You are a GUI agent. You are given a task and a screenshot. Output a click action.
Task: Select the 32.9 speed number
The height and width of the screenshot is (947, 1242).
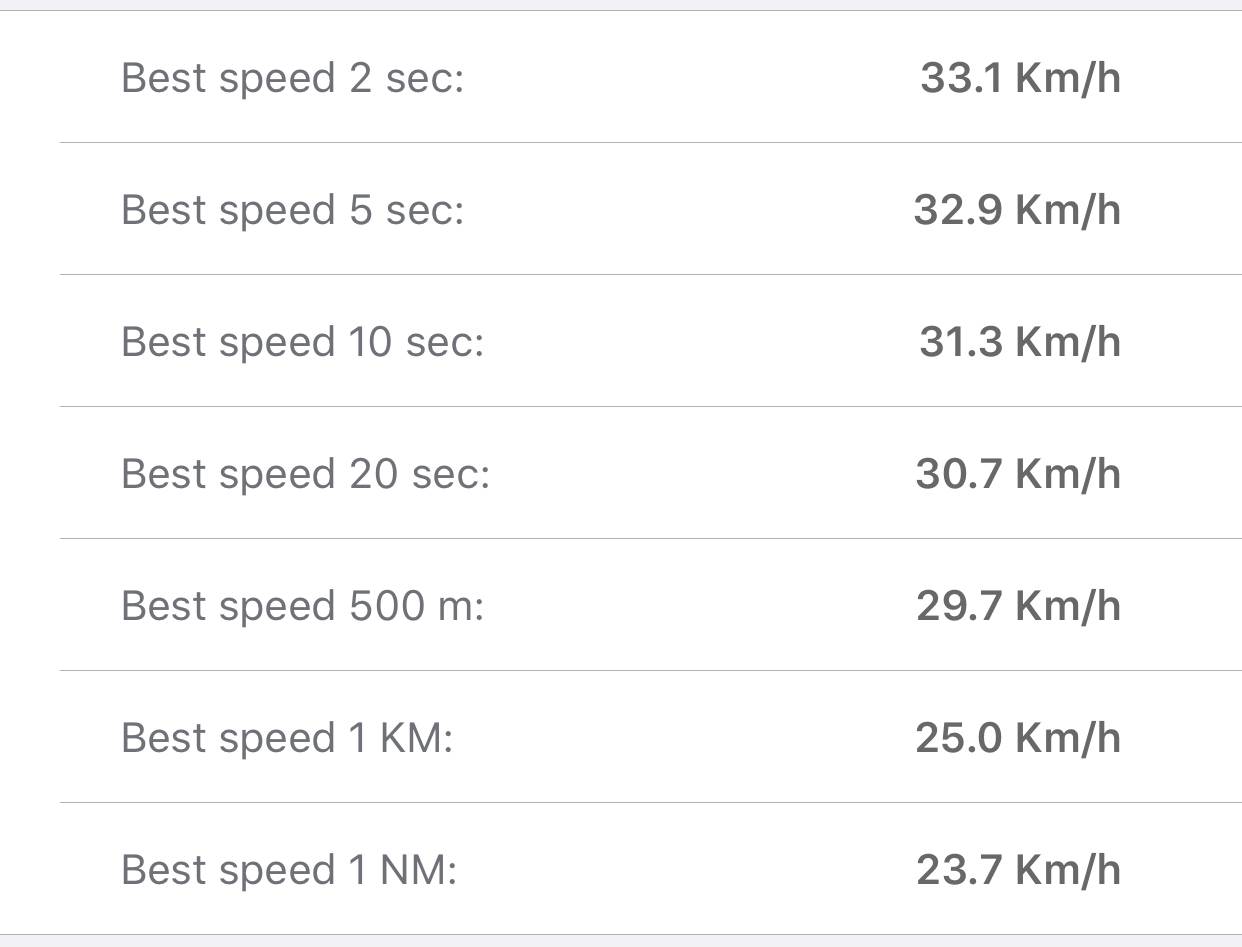(958, 210)
